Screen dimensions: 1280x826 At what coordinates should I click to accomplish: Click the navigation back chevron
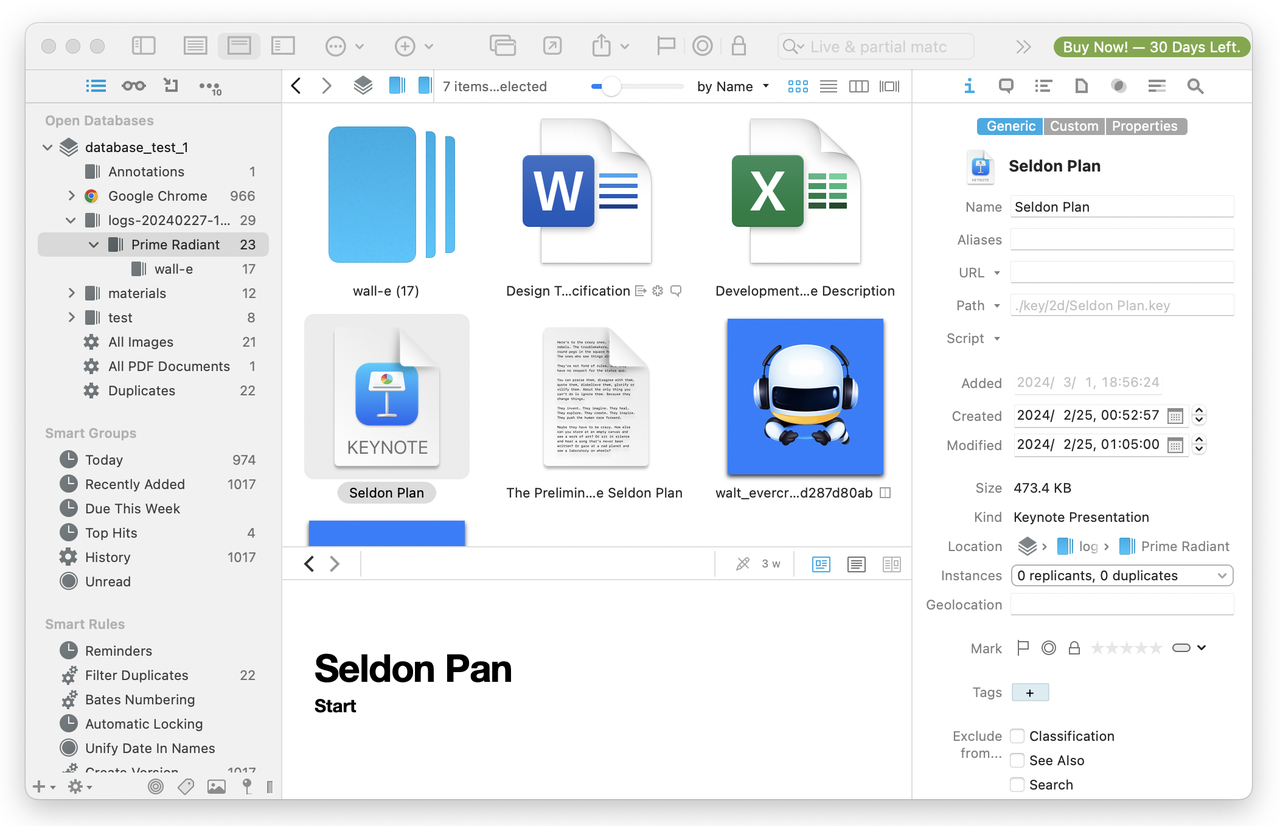tap(295, 86)
